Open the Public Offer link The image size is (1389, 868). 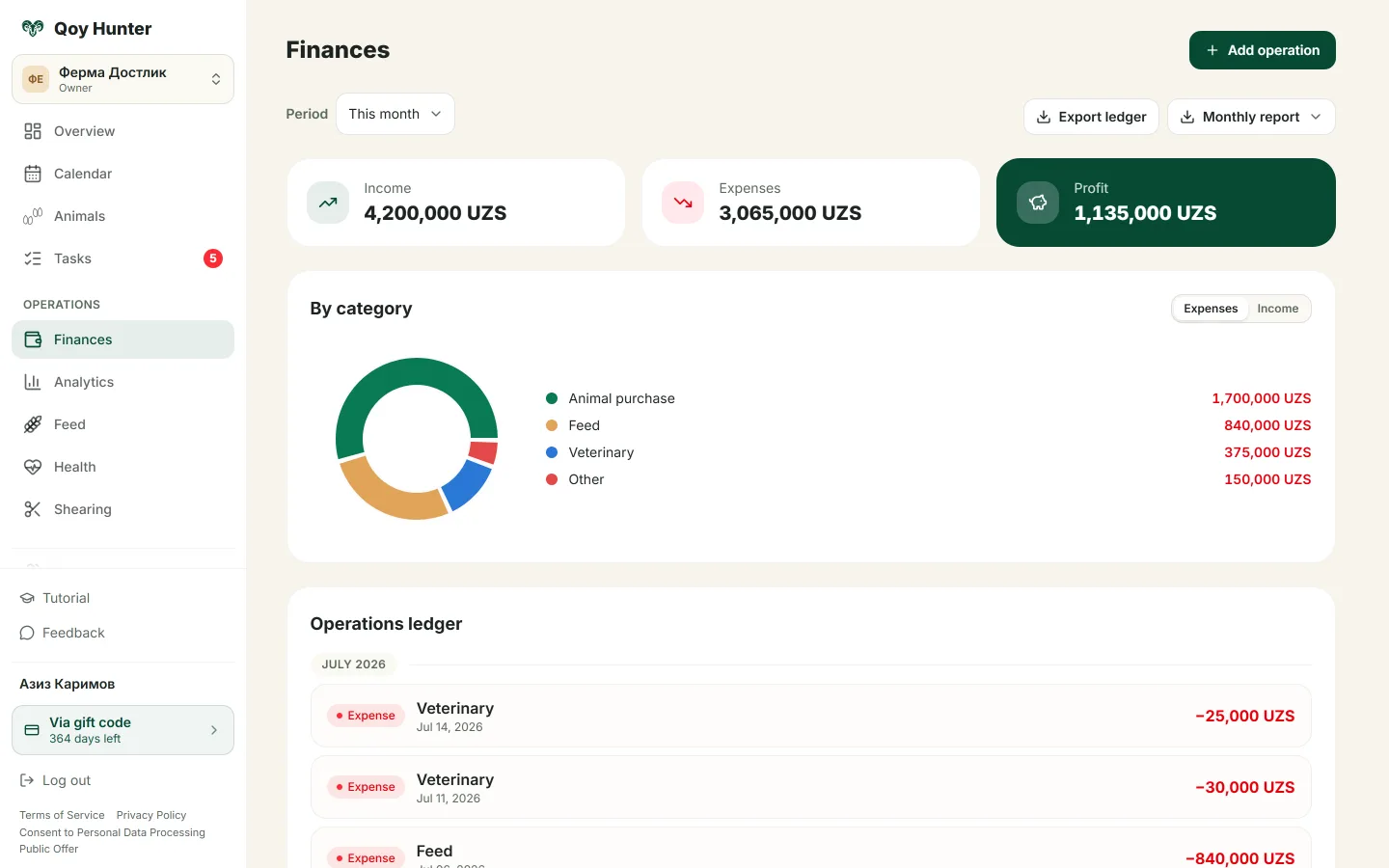click(49, 849)
